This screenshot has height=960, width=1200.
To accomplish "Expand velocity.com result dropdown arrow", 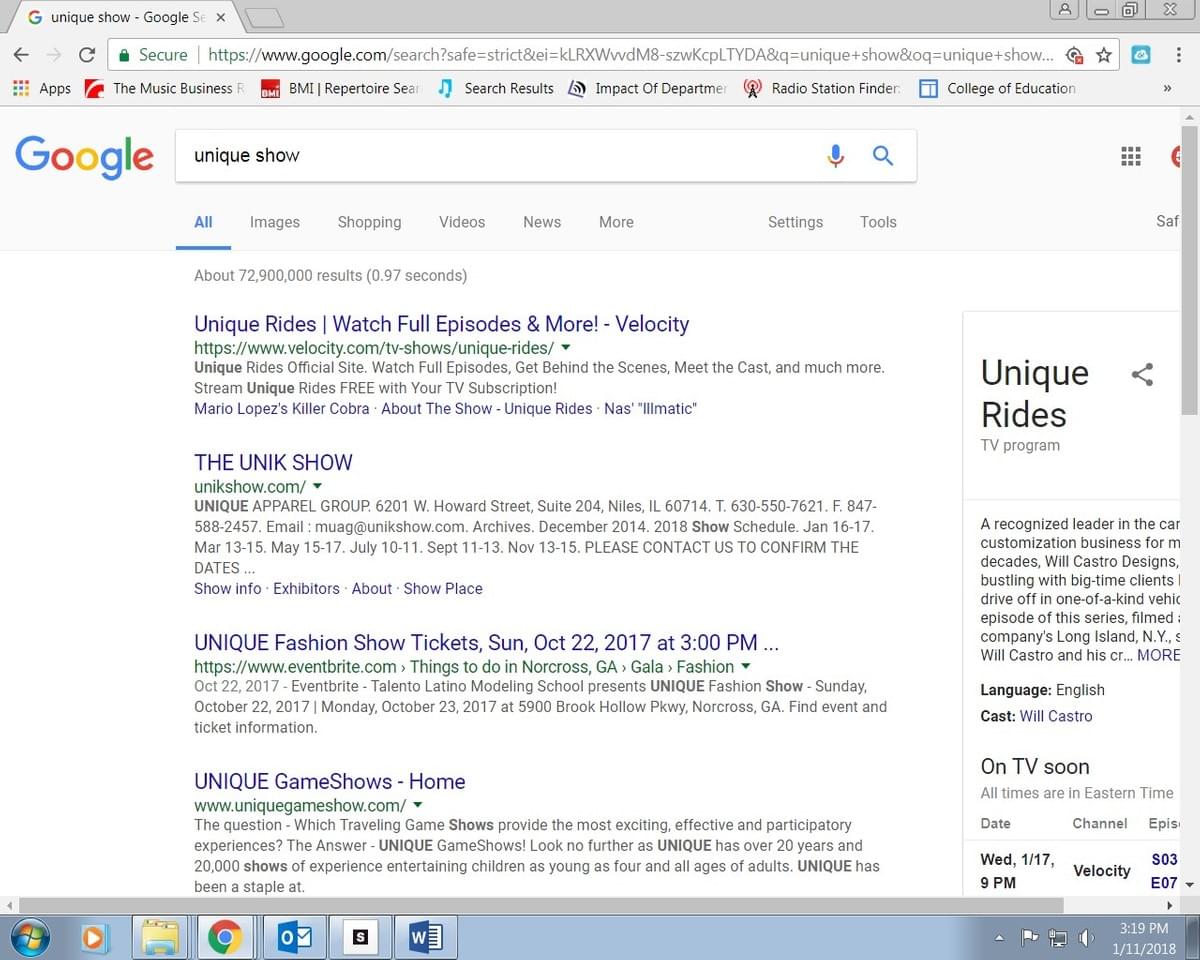I will click(x=566, y=347).
